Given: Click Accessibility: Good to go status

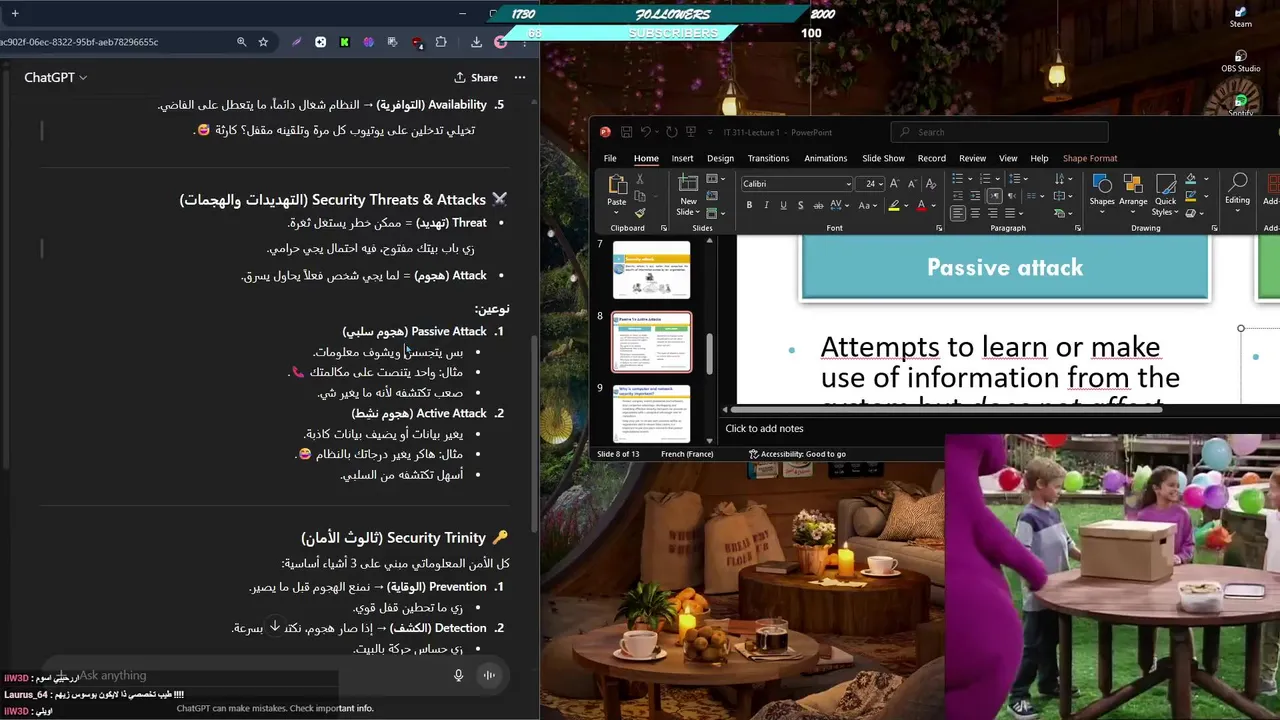Looking at the screenshot, I should 797,454.
